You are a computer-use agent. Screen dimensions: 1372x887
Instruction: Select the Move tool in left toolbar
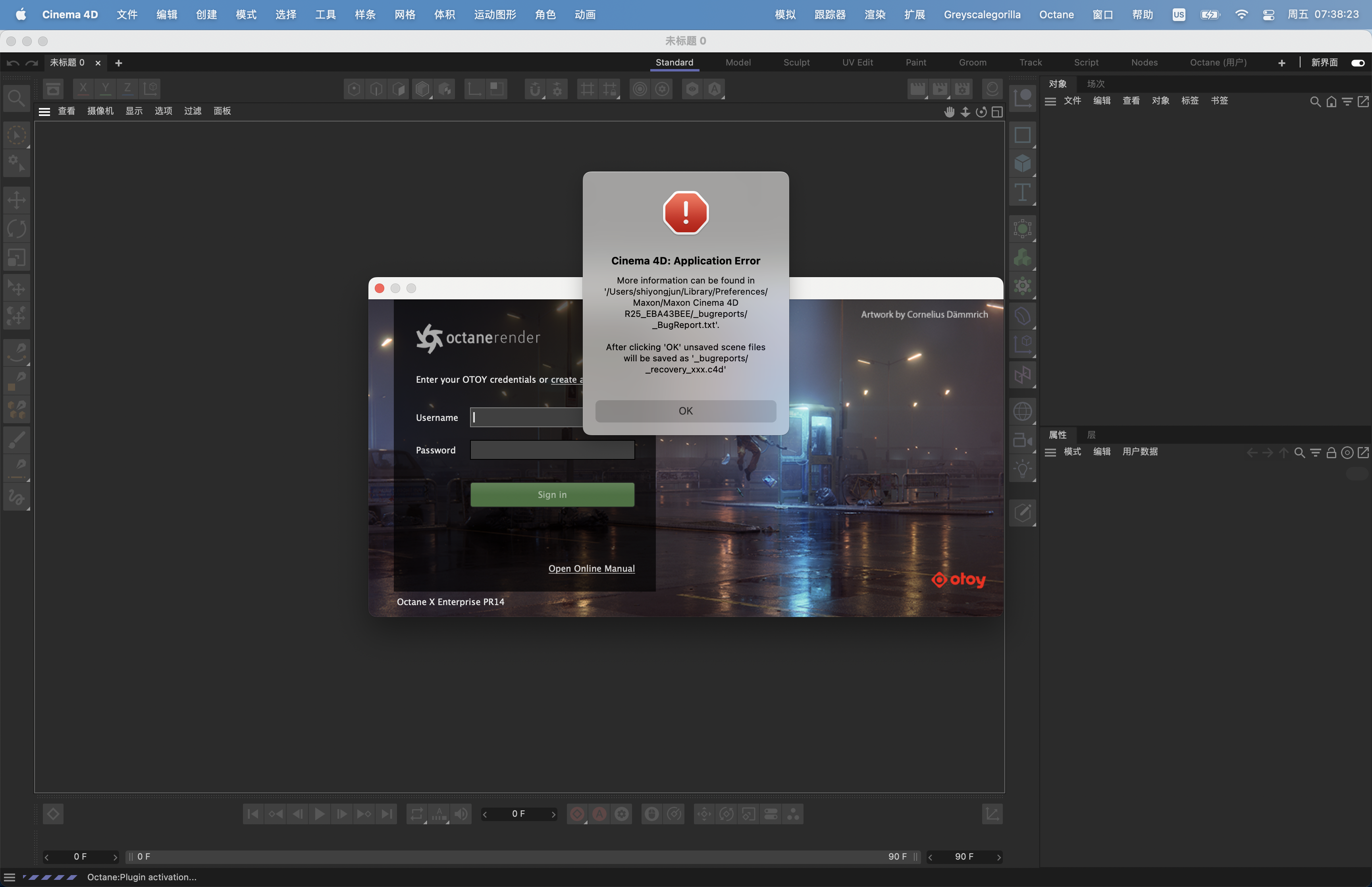16,200
